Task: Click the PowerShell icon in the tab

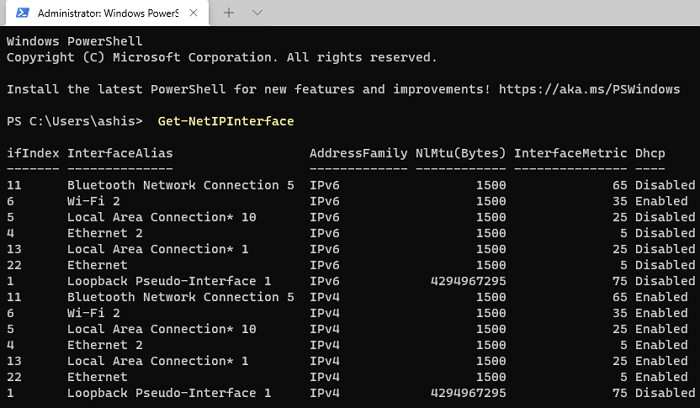Action: [23, 13]
